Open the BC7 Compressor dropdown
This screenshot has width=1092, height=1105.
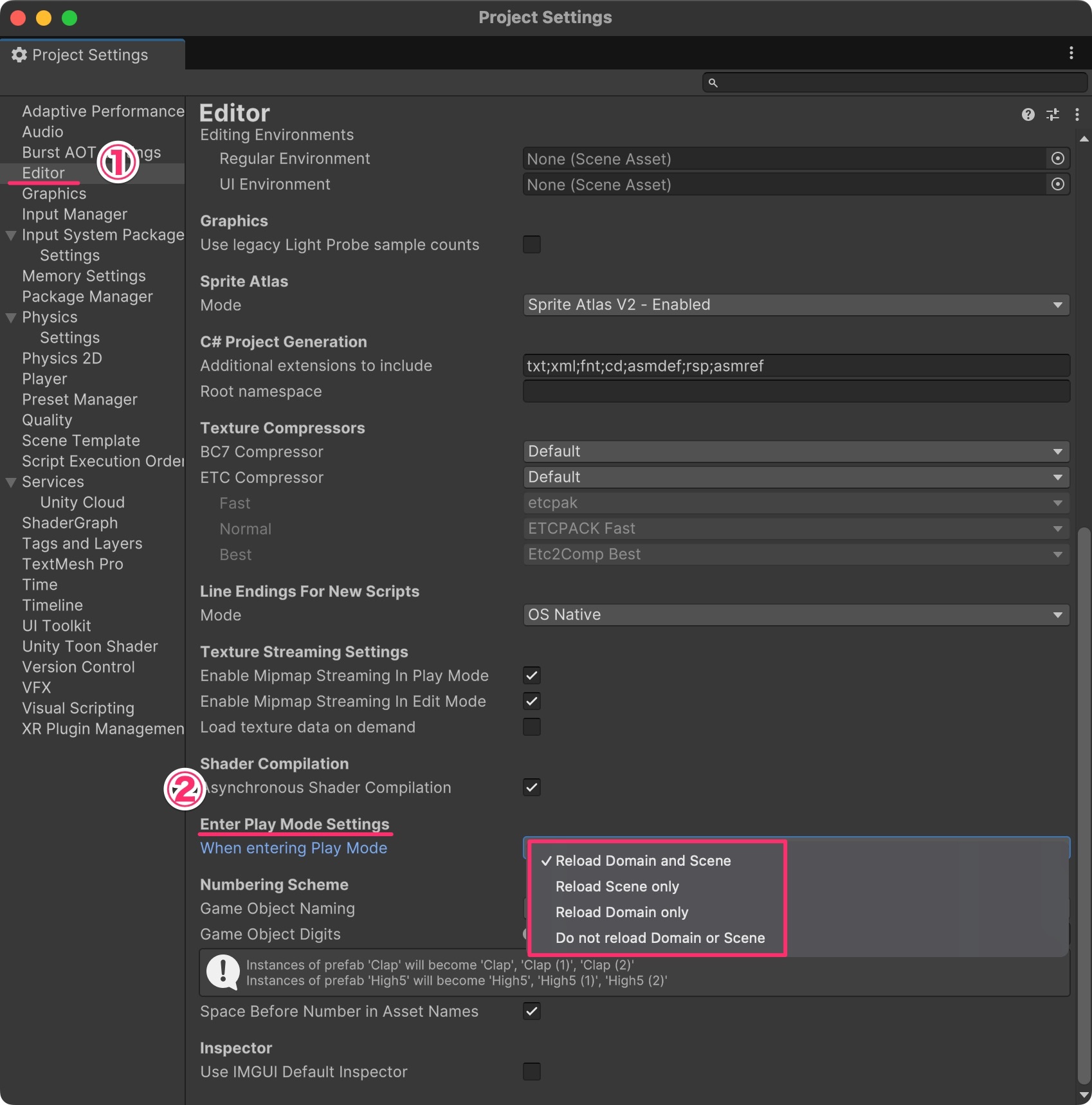796,452
